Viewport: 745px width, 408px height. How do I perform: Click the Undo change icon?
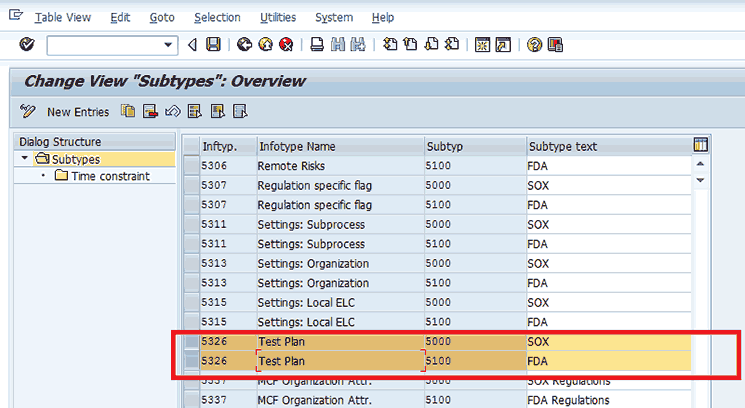pyautogui.click(x=172, y=111)
